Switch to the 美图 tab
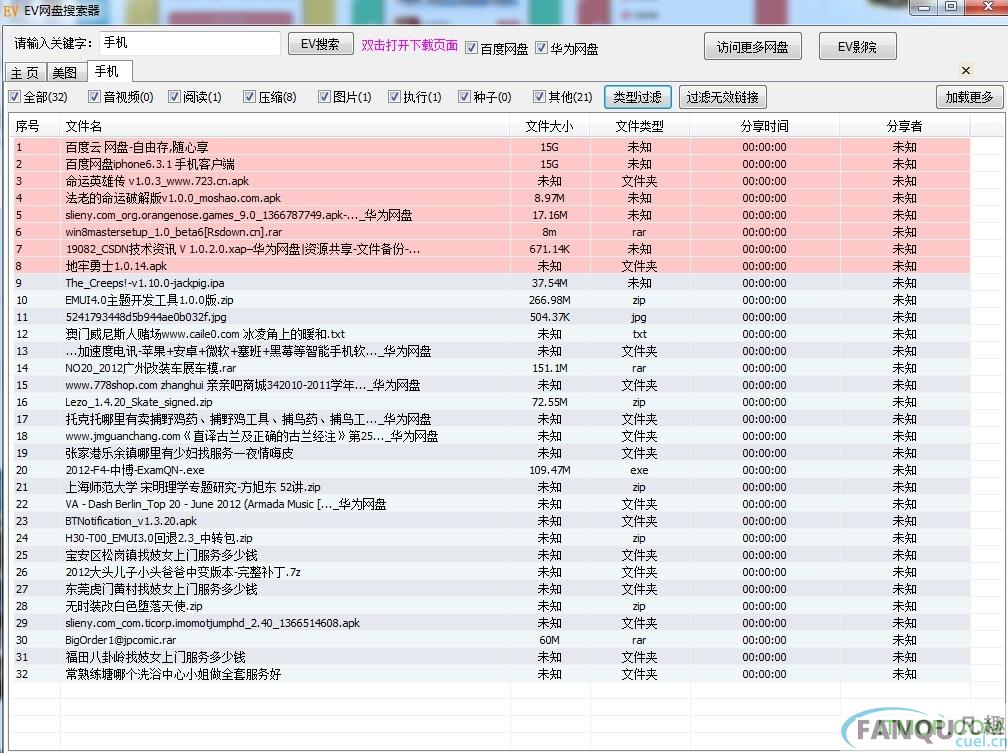This screenshot has width=1008, height=753. 65,73
